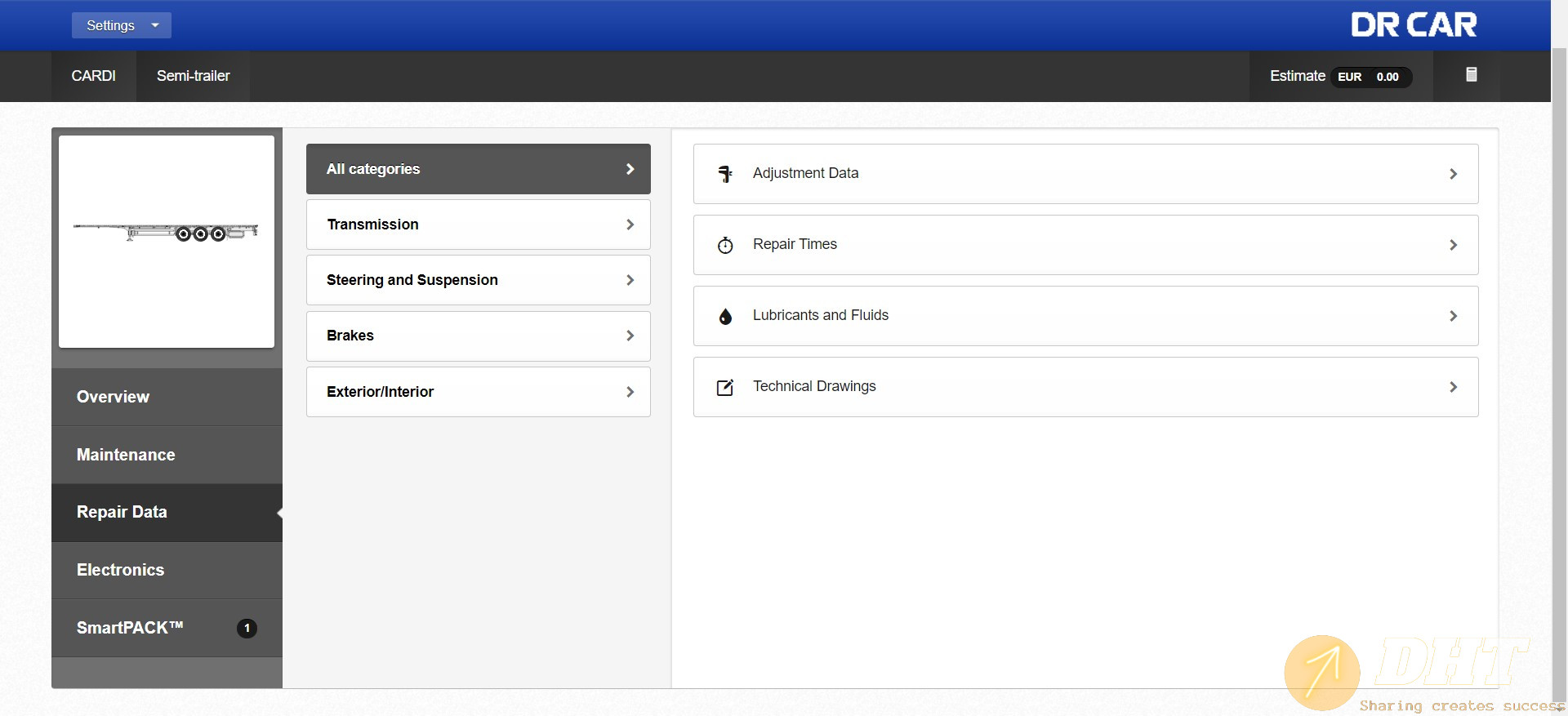Click the Adjustment Data caliper icon
This screenshot has height=716, width=1568.
[x=725, y=174]
